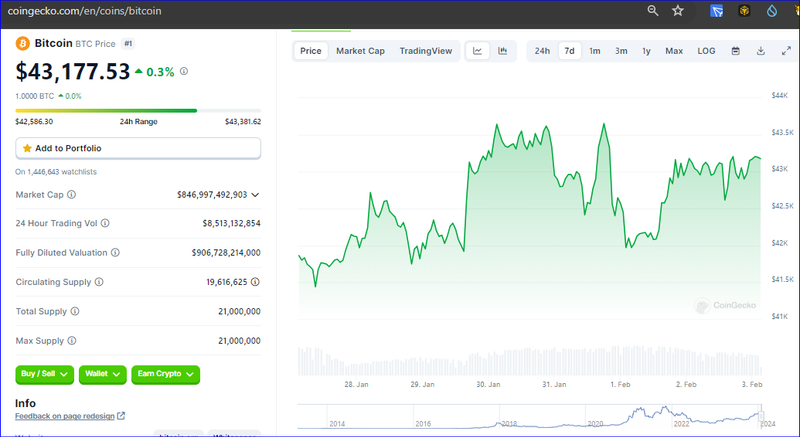The width and height of the screenshot is (800, 437).
Task: Click the $43,177.53 Bitcoin price
Action: click(73, 71)
